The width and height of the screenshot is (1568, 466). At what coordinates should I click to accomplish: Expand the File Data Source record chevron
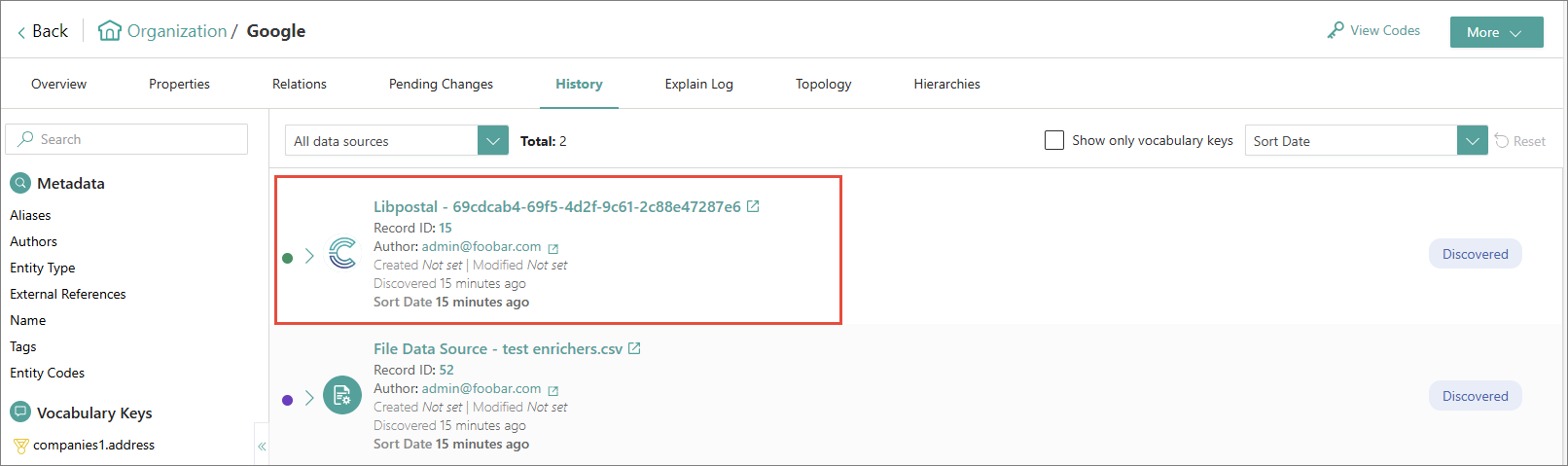(309, 398)
